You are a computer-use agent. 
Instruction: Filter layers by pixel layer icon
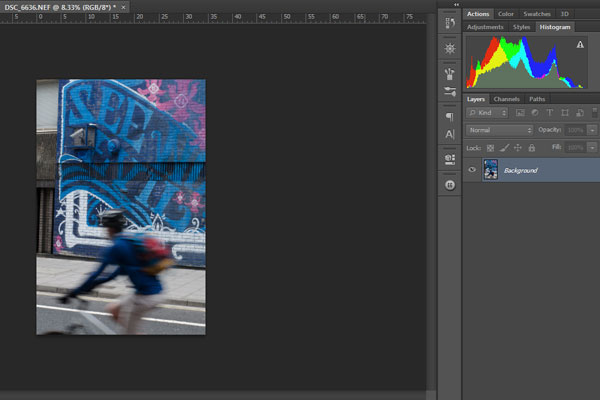pyautogui.click(x=520, y=113)
